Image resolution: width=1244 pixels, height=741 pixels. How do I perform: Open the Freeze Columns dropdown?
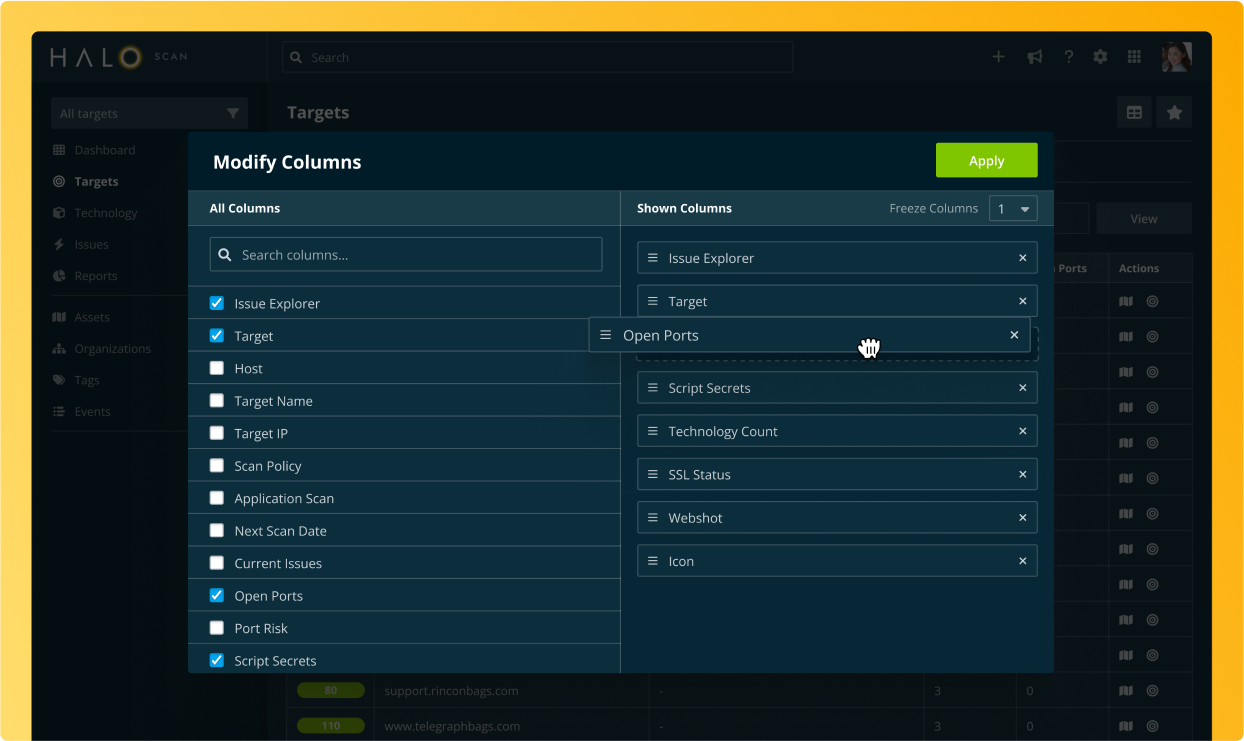pos(1013,208)
